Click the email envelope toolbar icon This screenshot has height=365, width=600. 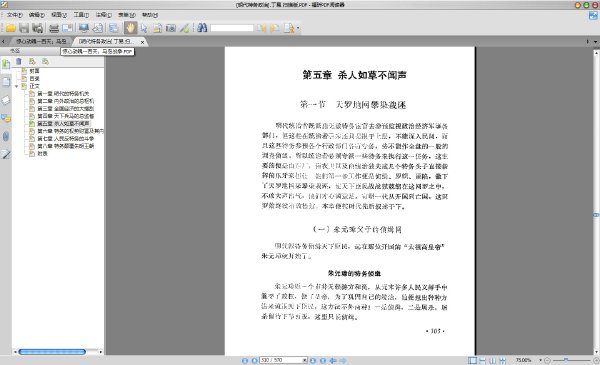click(x=67, y=28)
